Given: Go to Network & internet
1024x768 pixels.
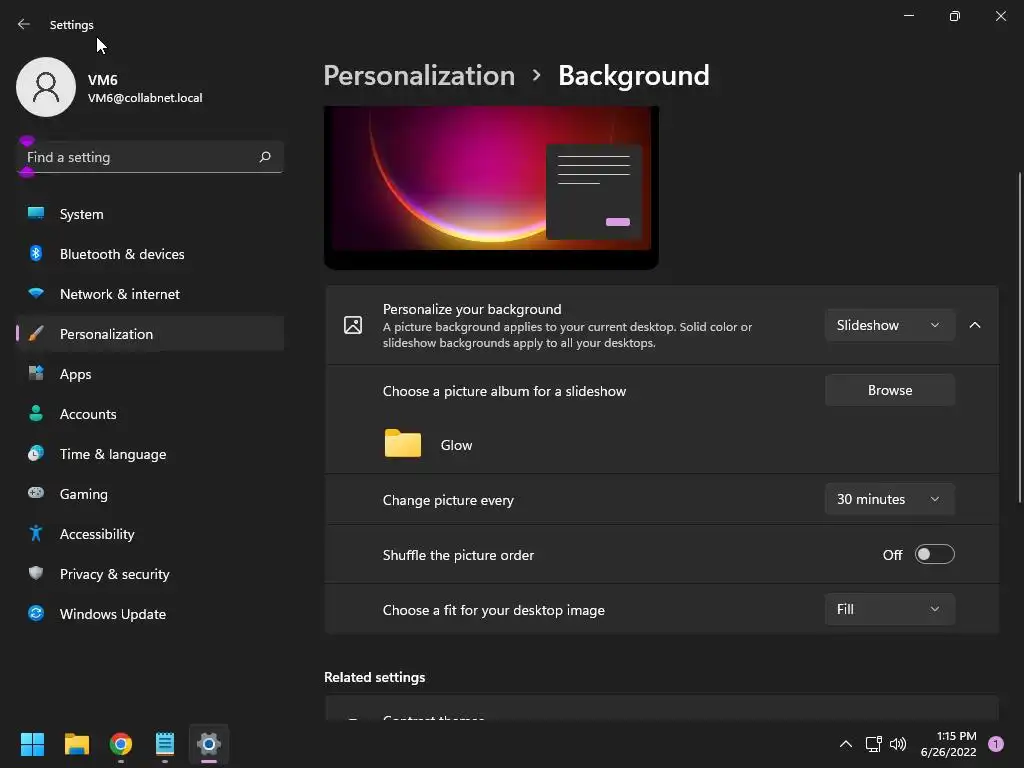Looking at the screenshot, I should click(x=150, y=294).
